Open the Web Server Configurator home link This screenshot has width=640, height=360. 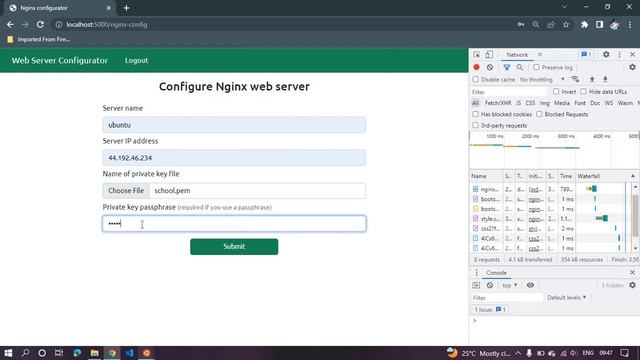click(x=60, y=60)
